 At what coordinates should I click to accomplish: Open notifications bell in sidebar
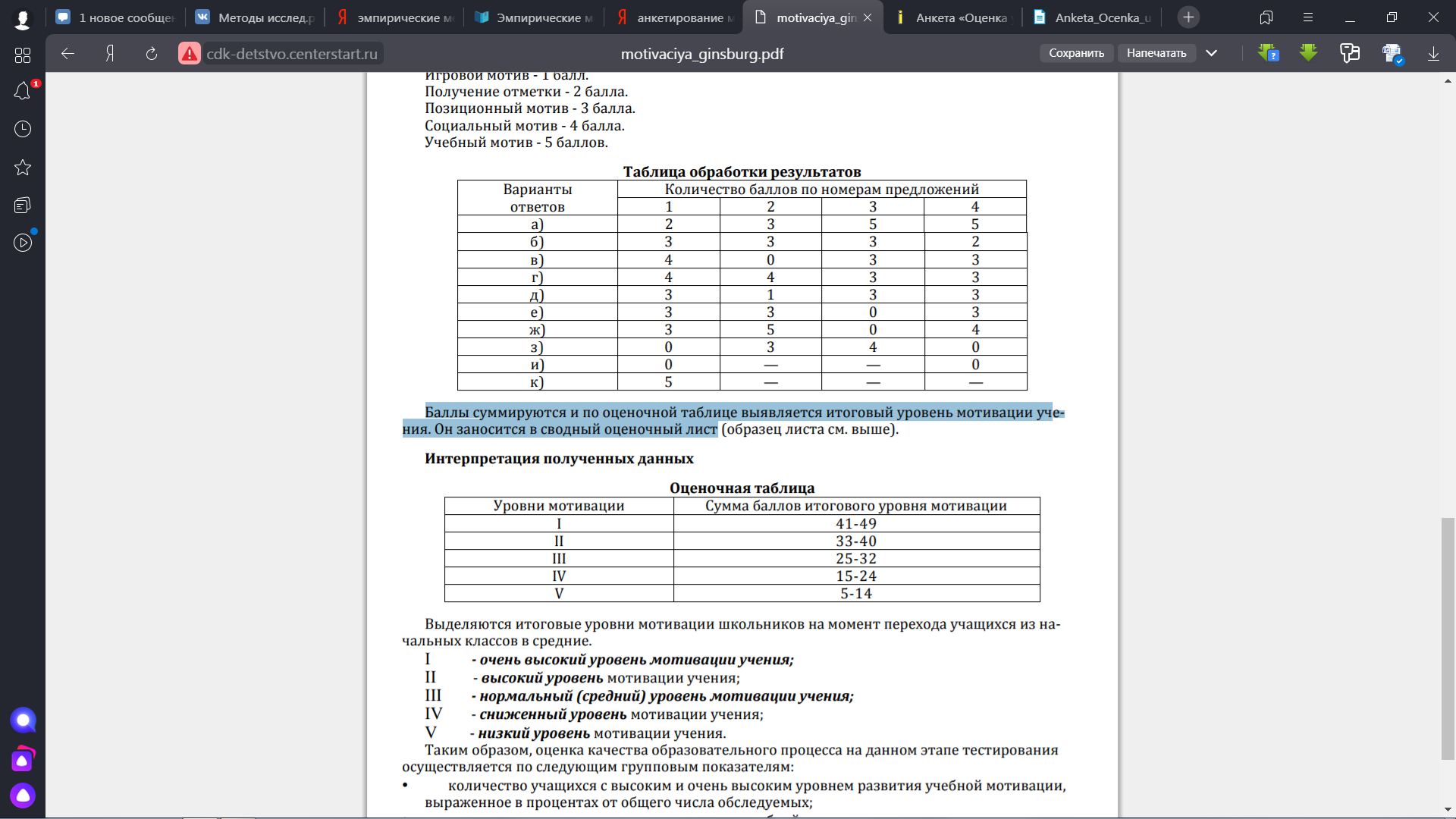point(23,92)
